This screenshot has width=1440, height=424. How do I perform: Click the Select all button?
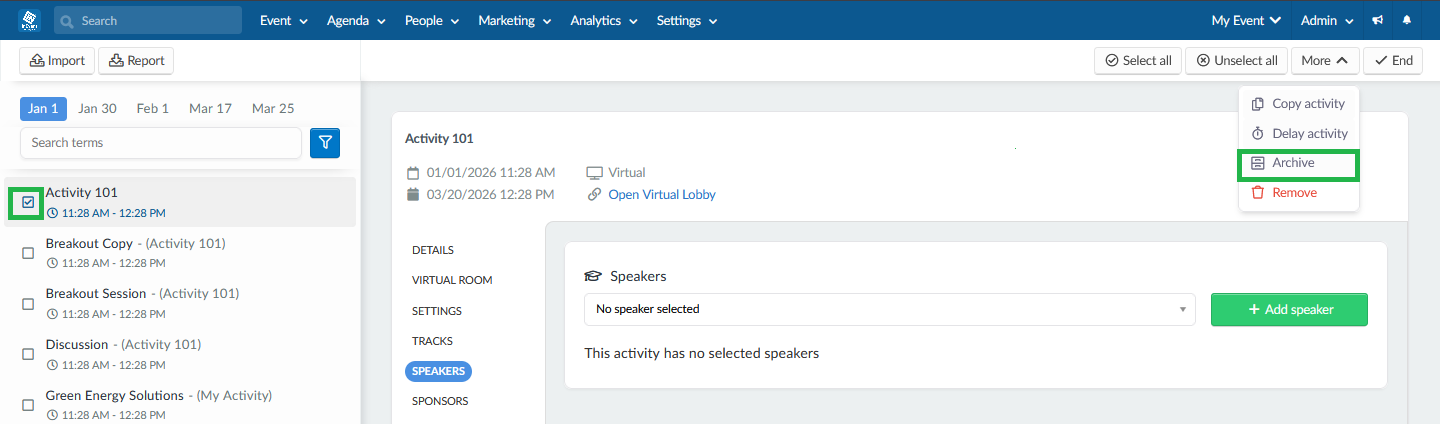pos(1138,61)
